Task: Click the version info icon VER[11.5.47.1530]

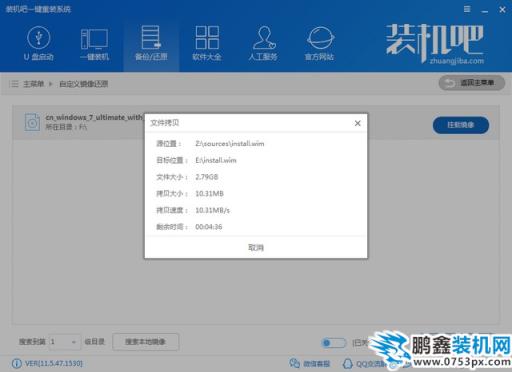Action: (17, 363)
